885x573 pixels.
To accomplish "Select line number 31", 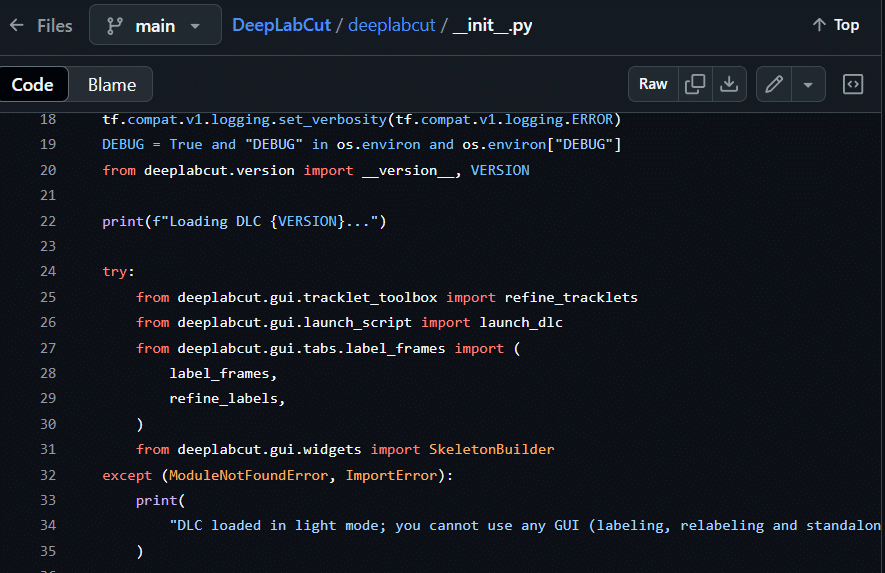I will (48, 449).
